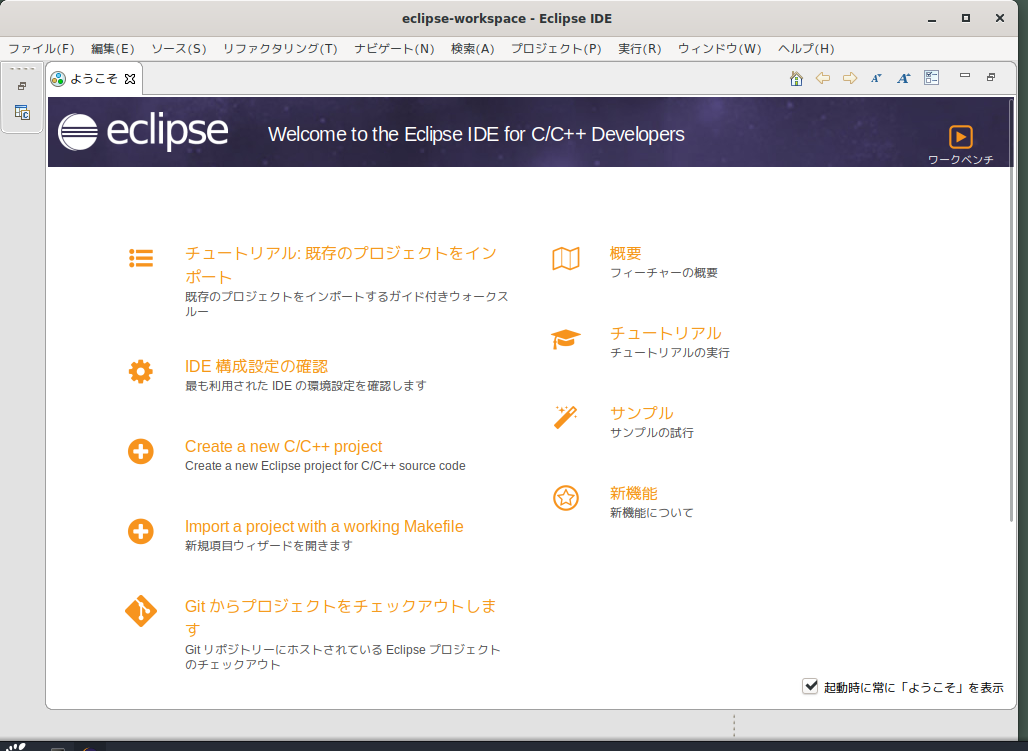Follow the Create a new C/C++ project link
This screenshot has height=751, width=1028.
pos(283,446)
